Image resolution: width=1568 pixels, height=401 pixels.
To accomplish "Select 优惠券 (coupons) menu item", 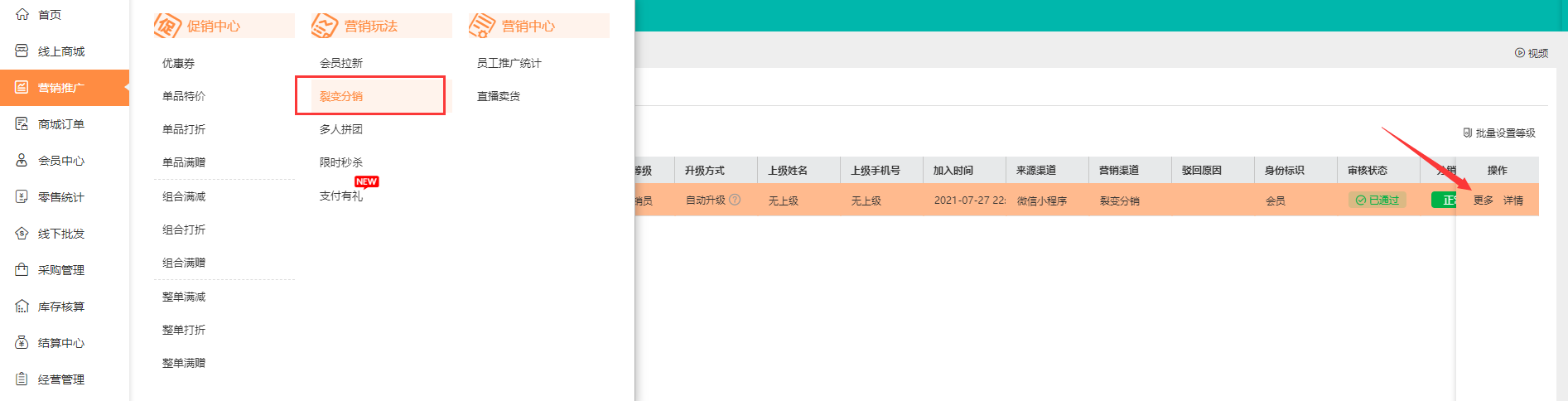I will point(178,63).
